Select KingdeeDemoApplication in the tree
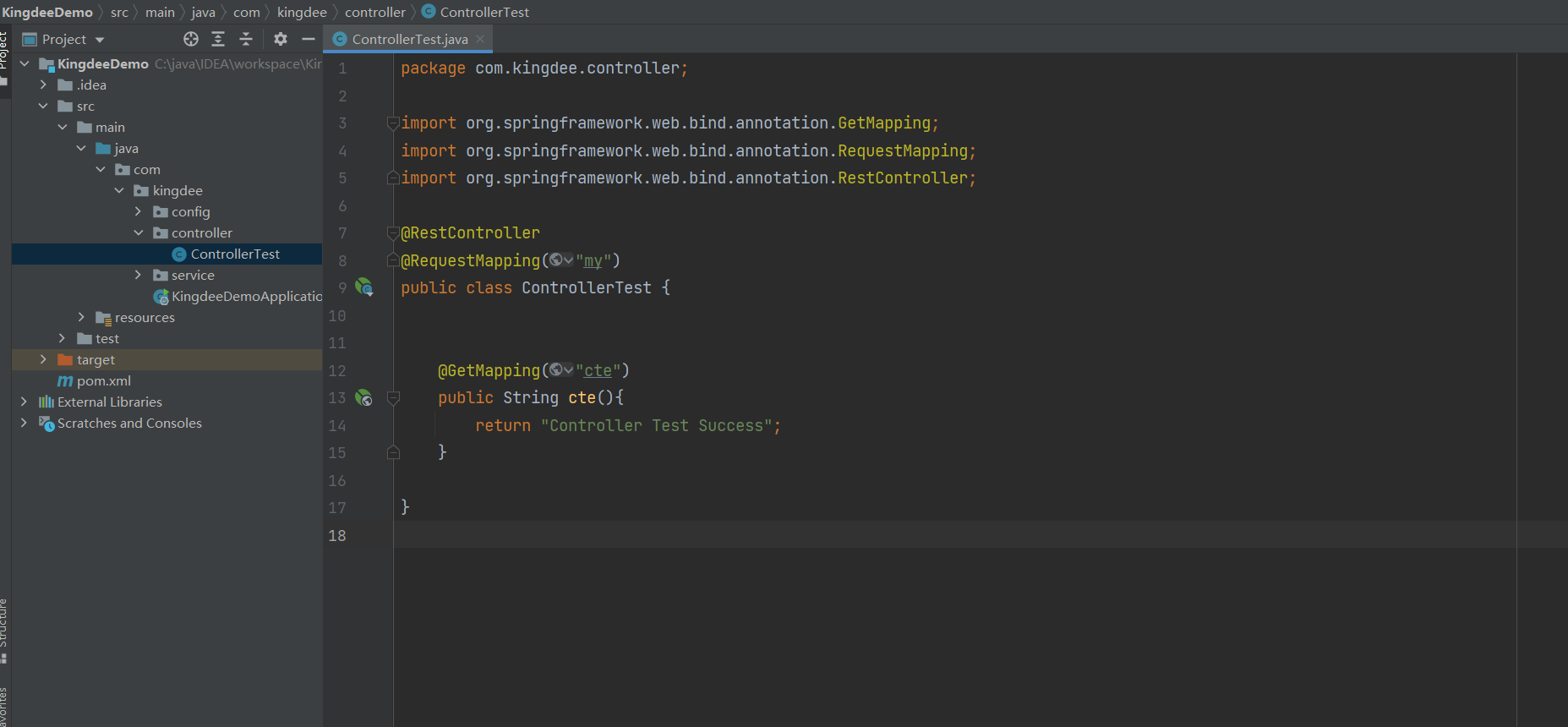This screenshot has height=727, width=1568. (167, 297)
